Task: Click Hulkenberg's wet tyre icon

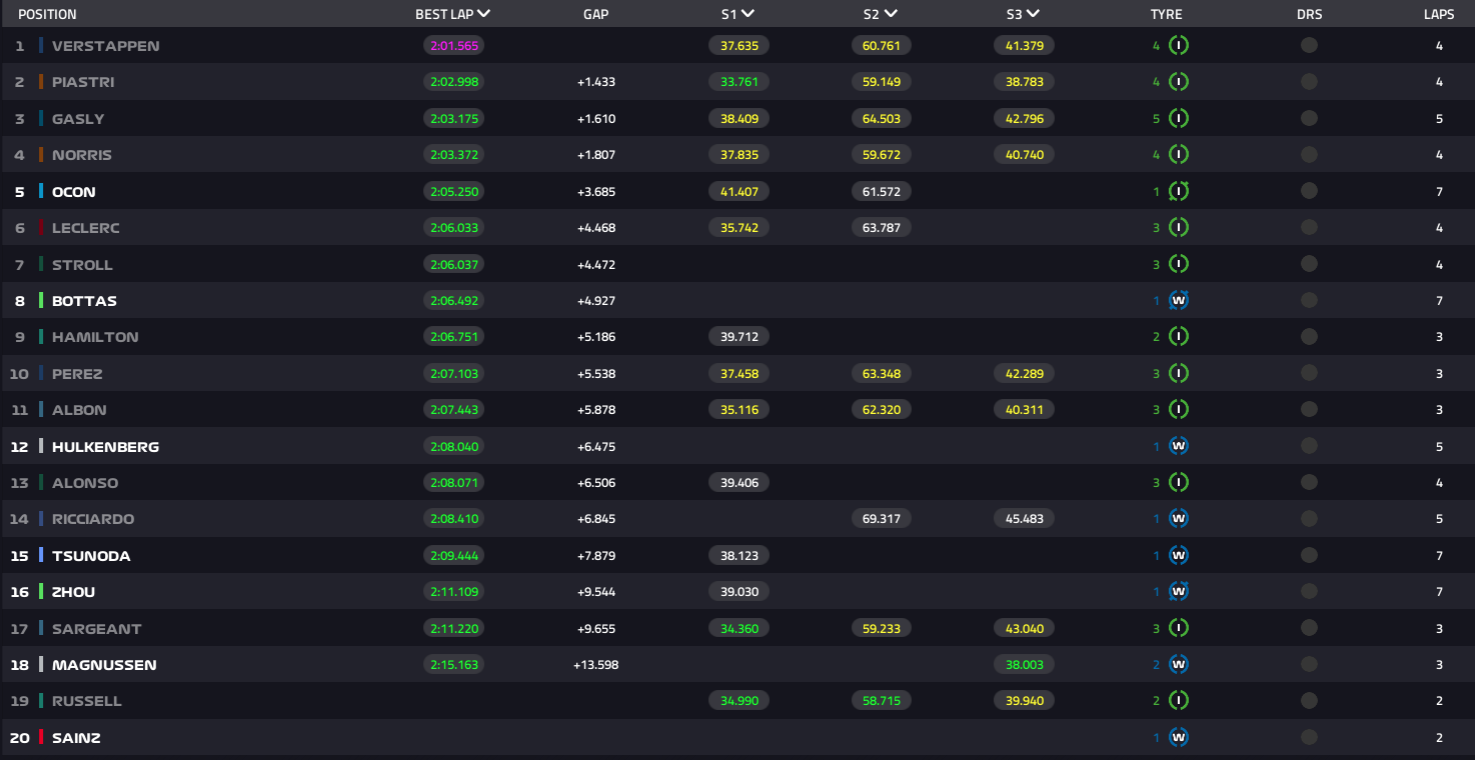Action: 1179,447
